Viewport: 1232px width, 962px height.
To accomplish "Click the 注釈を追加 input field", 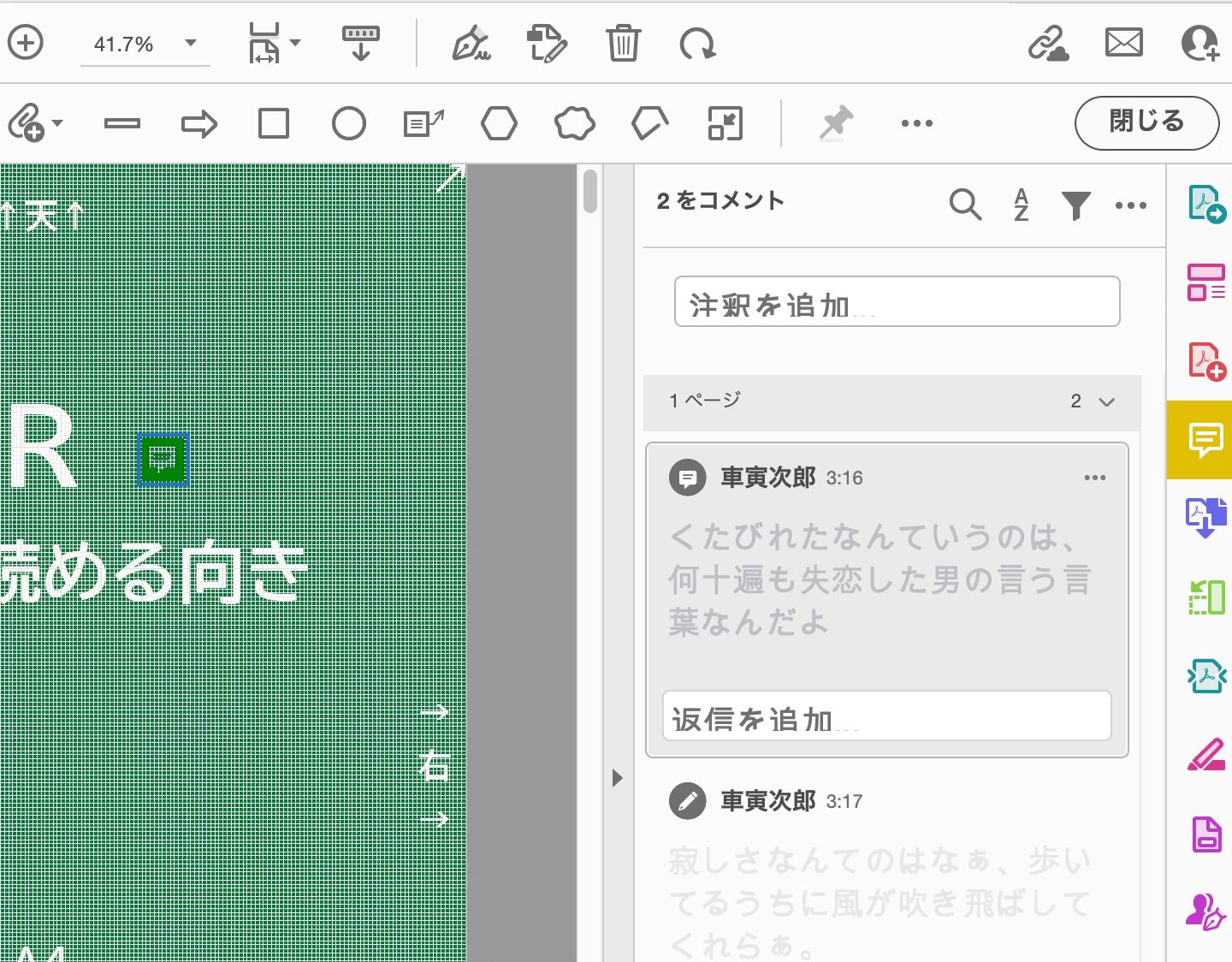I will tap(897, 301).
